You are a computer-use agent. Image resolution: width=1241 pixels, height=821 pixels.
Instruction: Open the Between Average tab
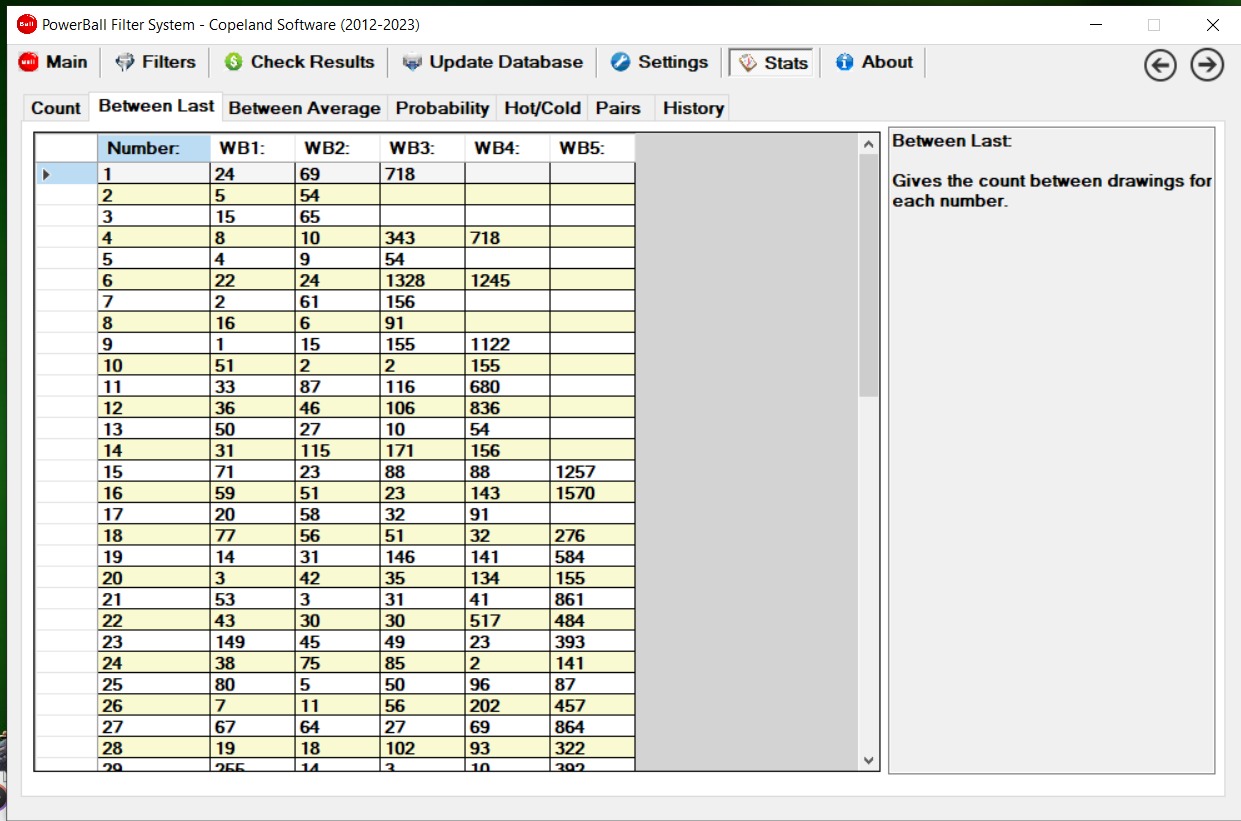pos(304,108)
